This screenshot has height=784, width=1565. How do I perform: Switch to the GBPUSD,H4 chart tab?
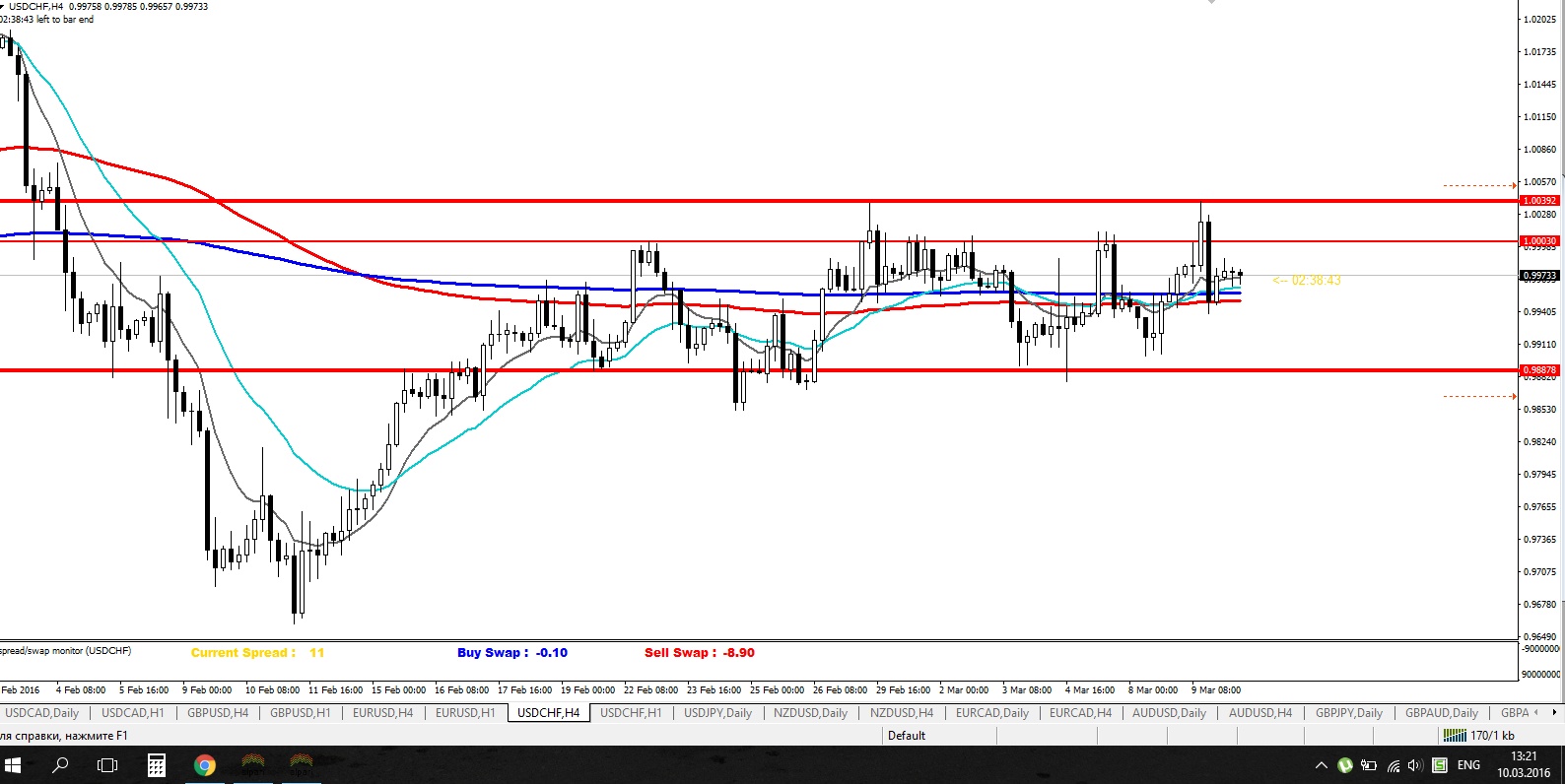[218, 712]
